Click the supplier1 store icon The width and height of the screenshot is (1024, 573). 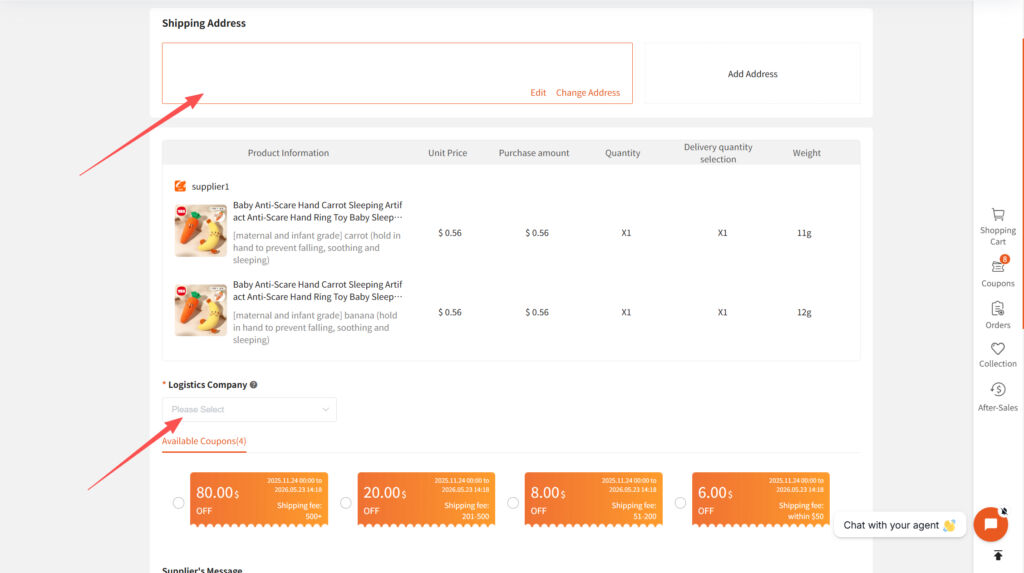point(180,186)
